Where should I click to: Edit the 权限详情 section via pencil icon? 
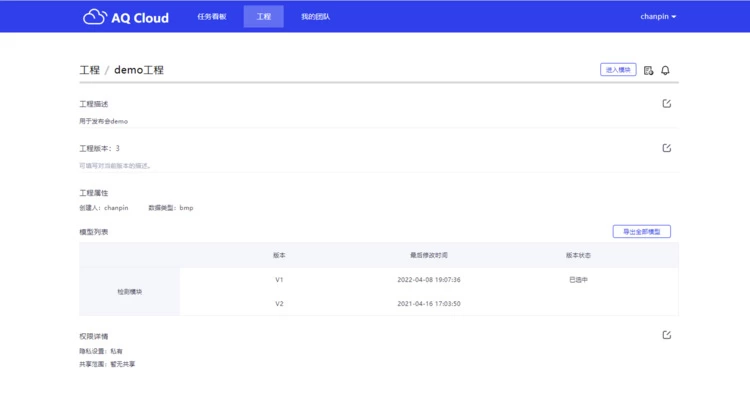tap(667, 335)
